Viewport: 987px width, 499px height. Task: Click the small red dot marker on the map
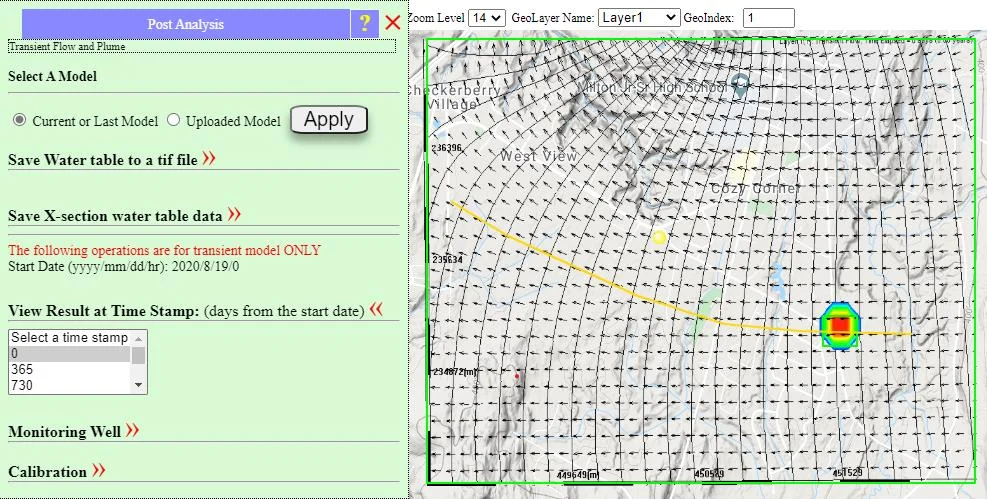click(x=517, y=376)
